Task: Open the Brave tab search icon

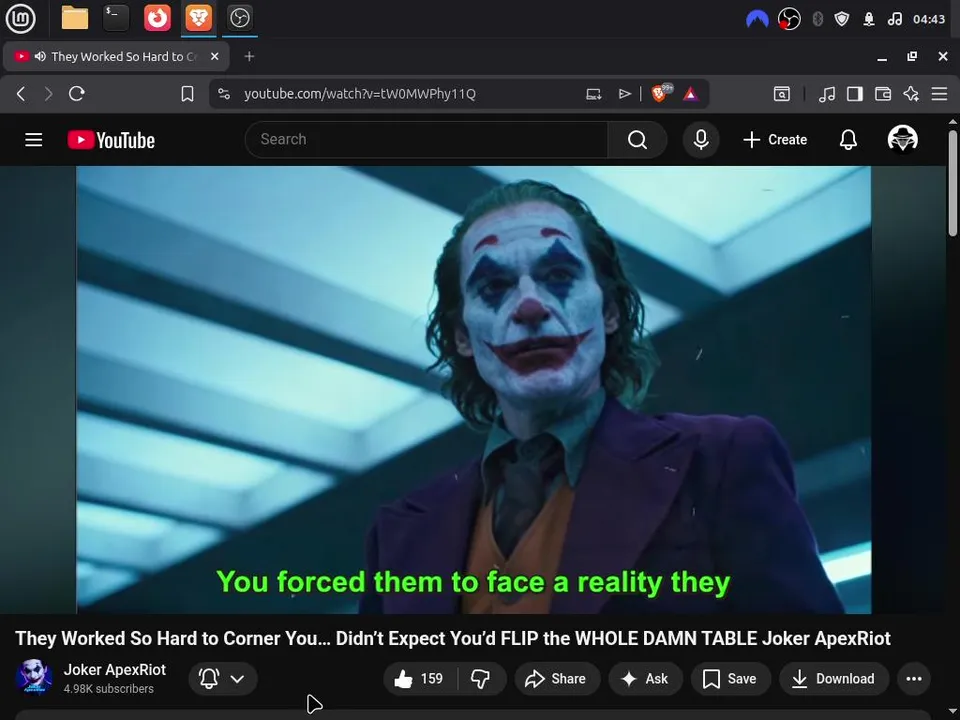Action: pyautogui.click(x=782, y=94)
